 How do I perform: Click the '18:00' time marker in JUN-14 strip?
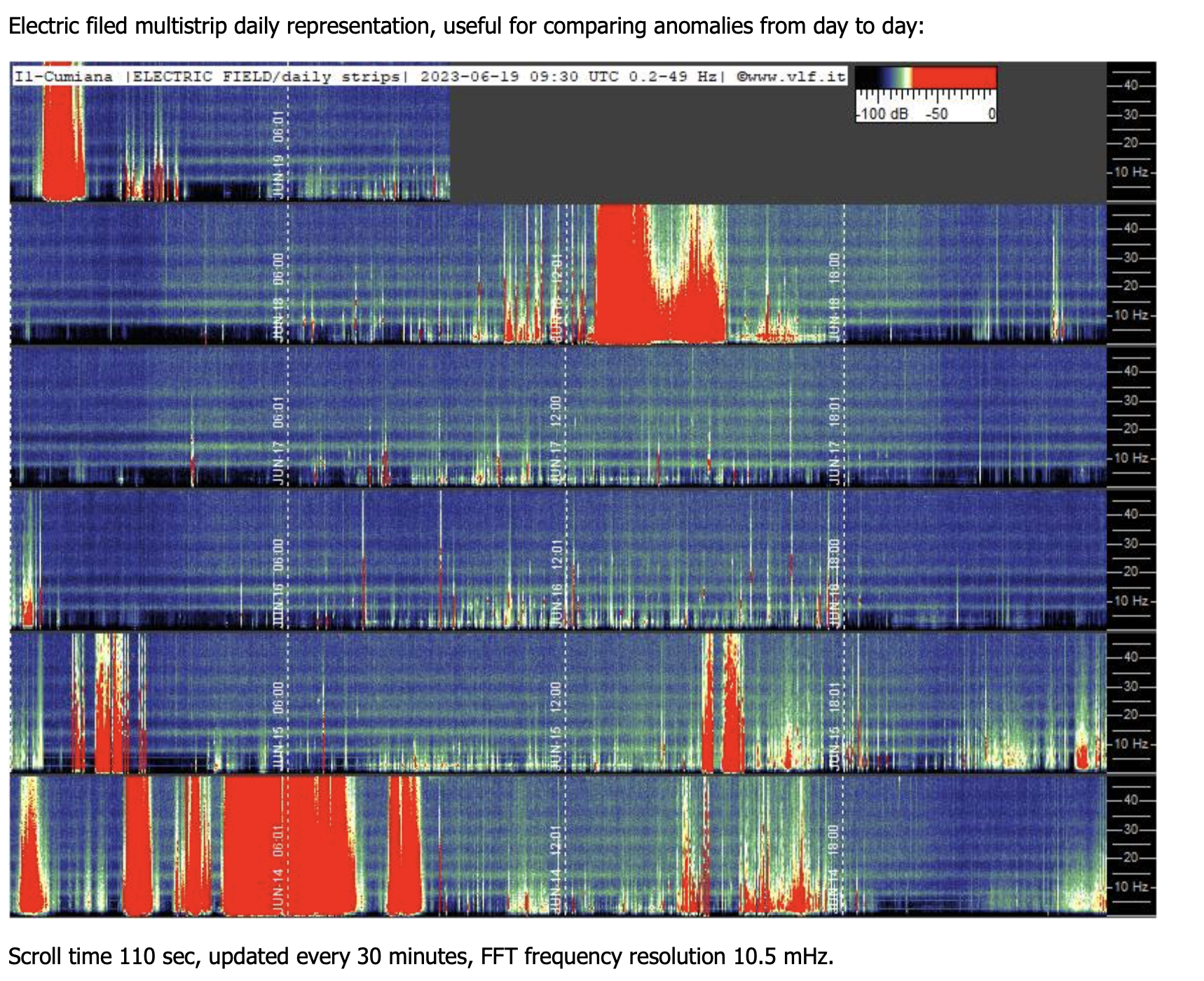coord(834,841)
